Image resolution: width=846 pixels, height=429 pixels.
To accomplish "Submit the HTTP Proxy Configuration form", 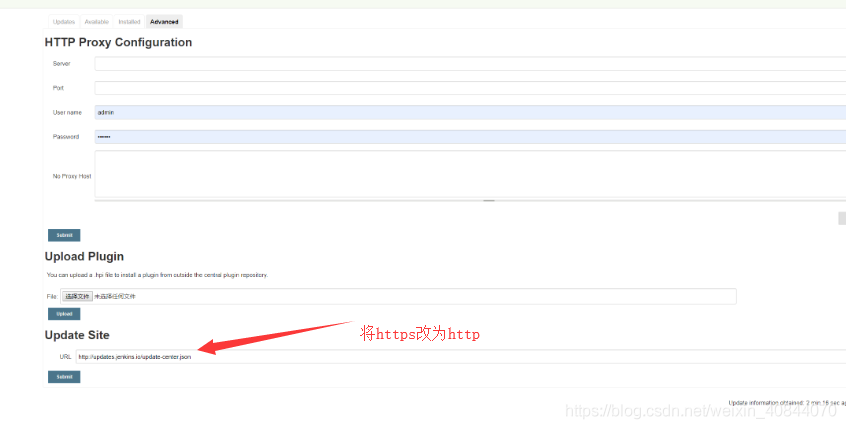I will (64, 235).
